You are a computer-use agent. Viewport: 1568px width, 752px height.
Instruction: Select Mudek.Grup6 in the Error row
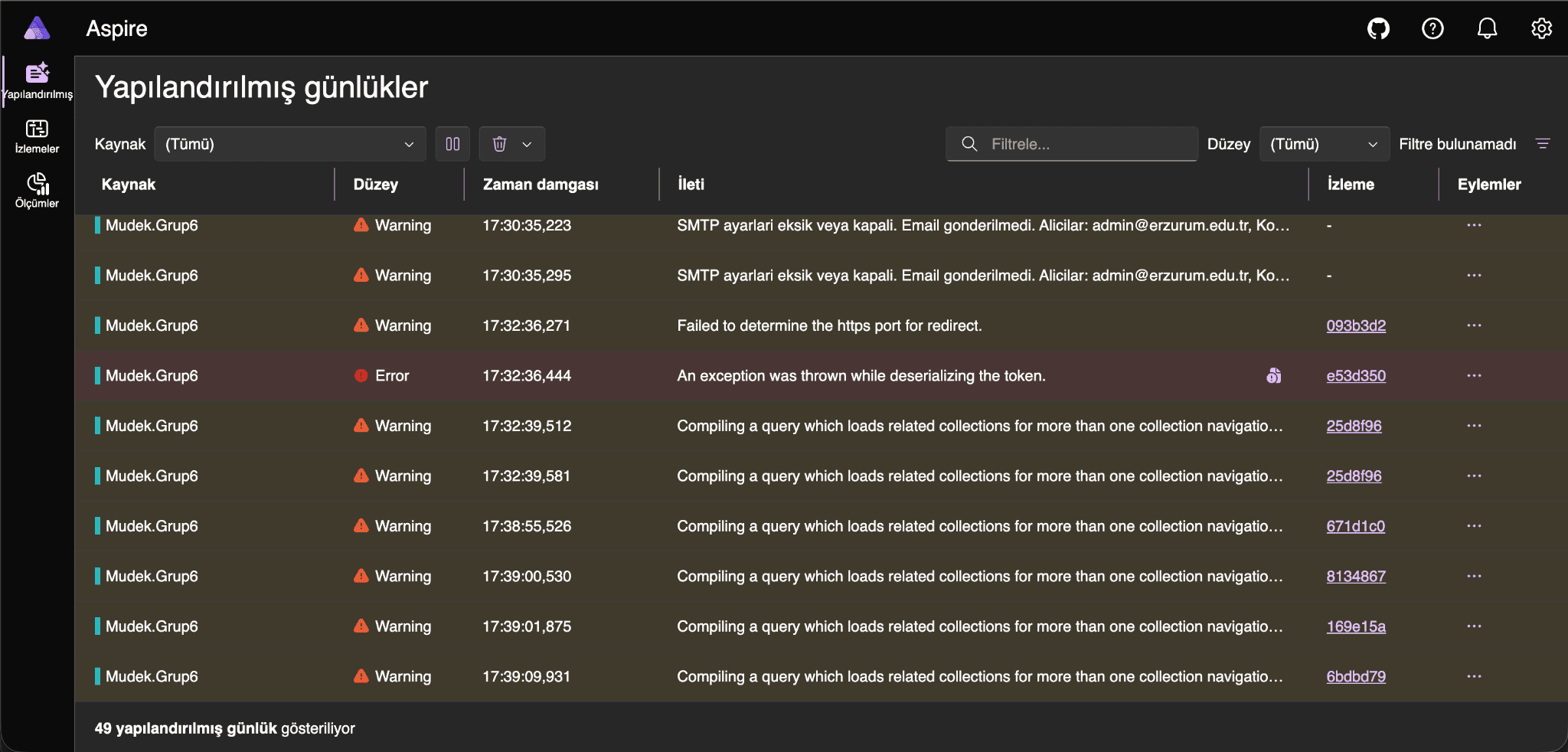pos(152,376)
